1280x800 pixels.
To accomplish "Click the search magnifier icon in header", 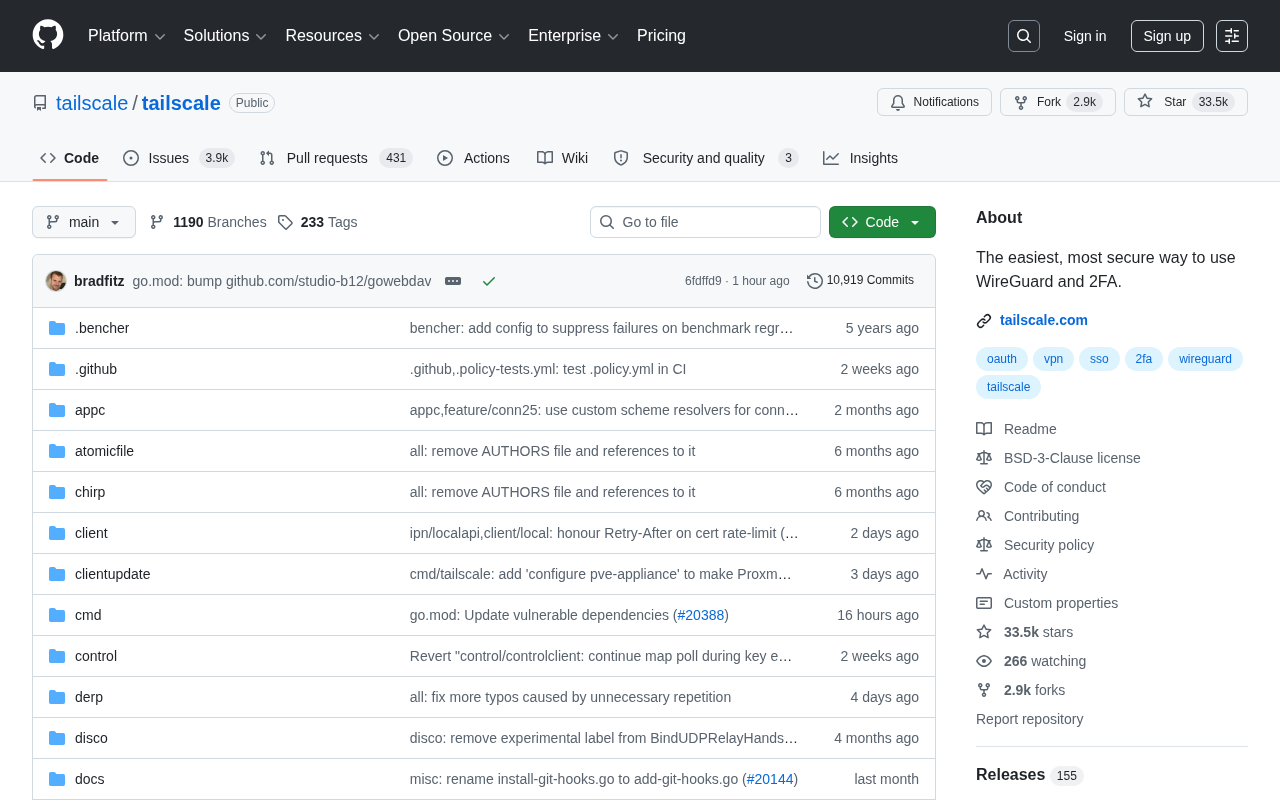I will coord(1024,36).
